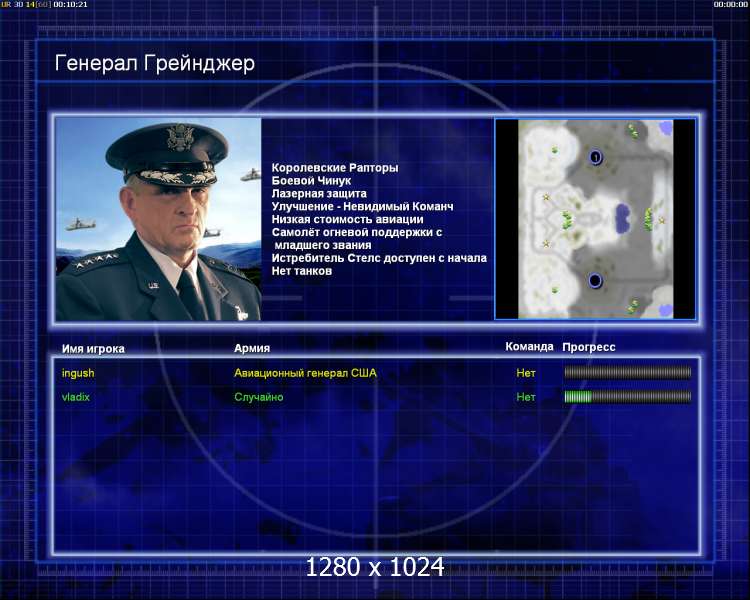Click the 'Нет танков' line
Image resolution: width=750 pixels, height=600 pixels.
301,271
